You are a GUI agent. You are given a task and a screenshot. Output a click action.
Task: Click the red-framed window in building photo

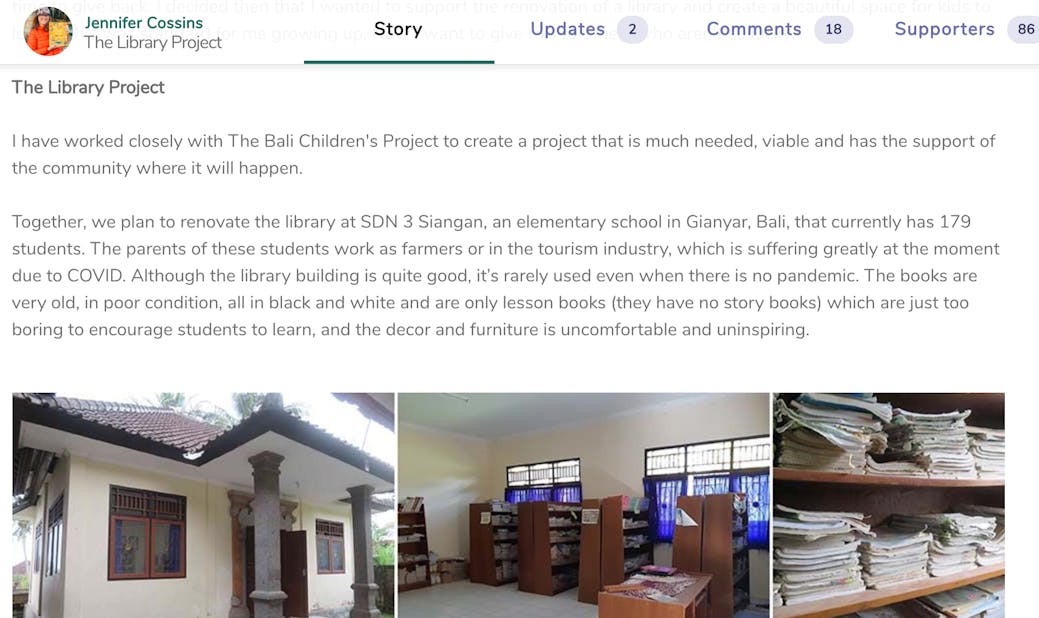pyautogui.click(x=147, y=533)
